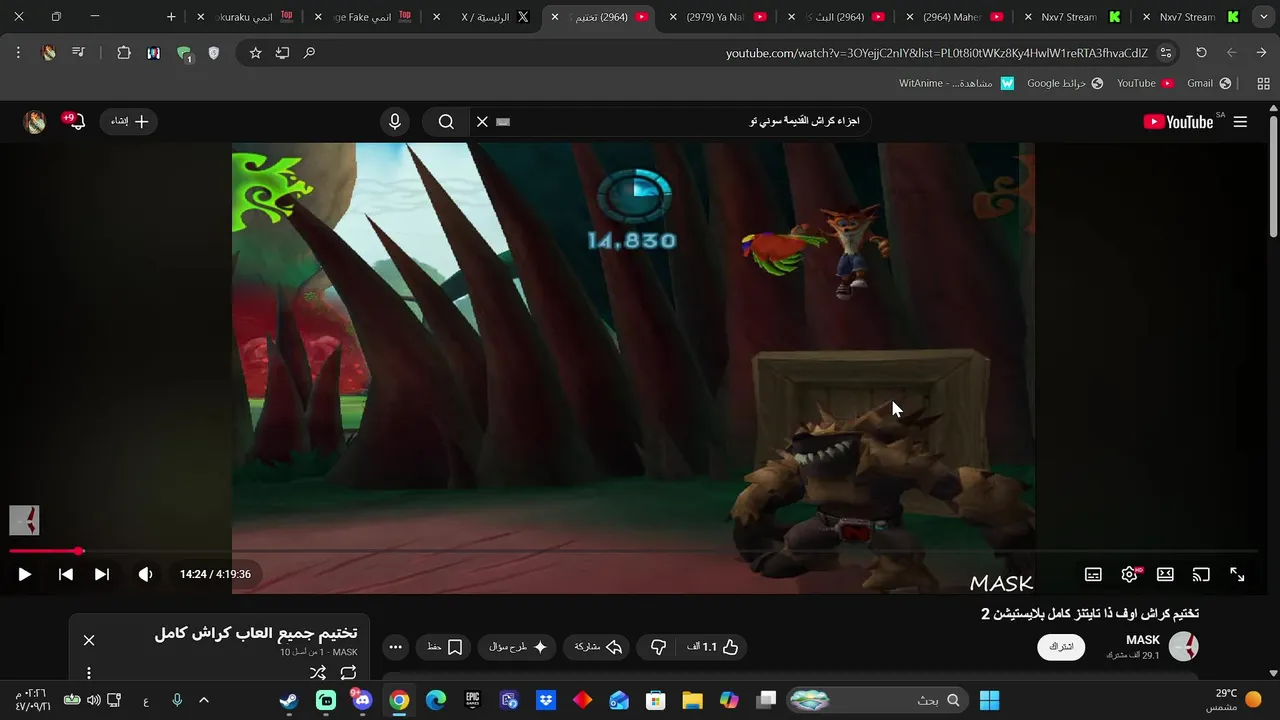Reload the page
Viewport: 1280px width, 720px height.
[x=1201, y=53]
